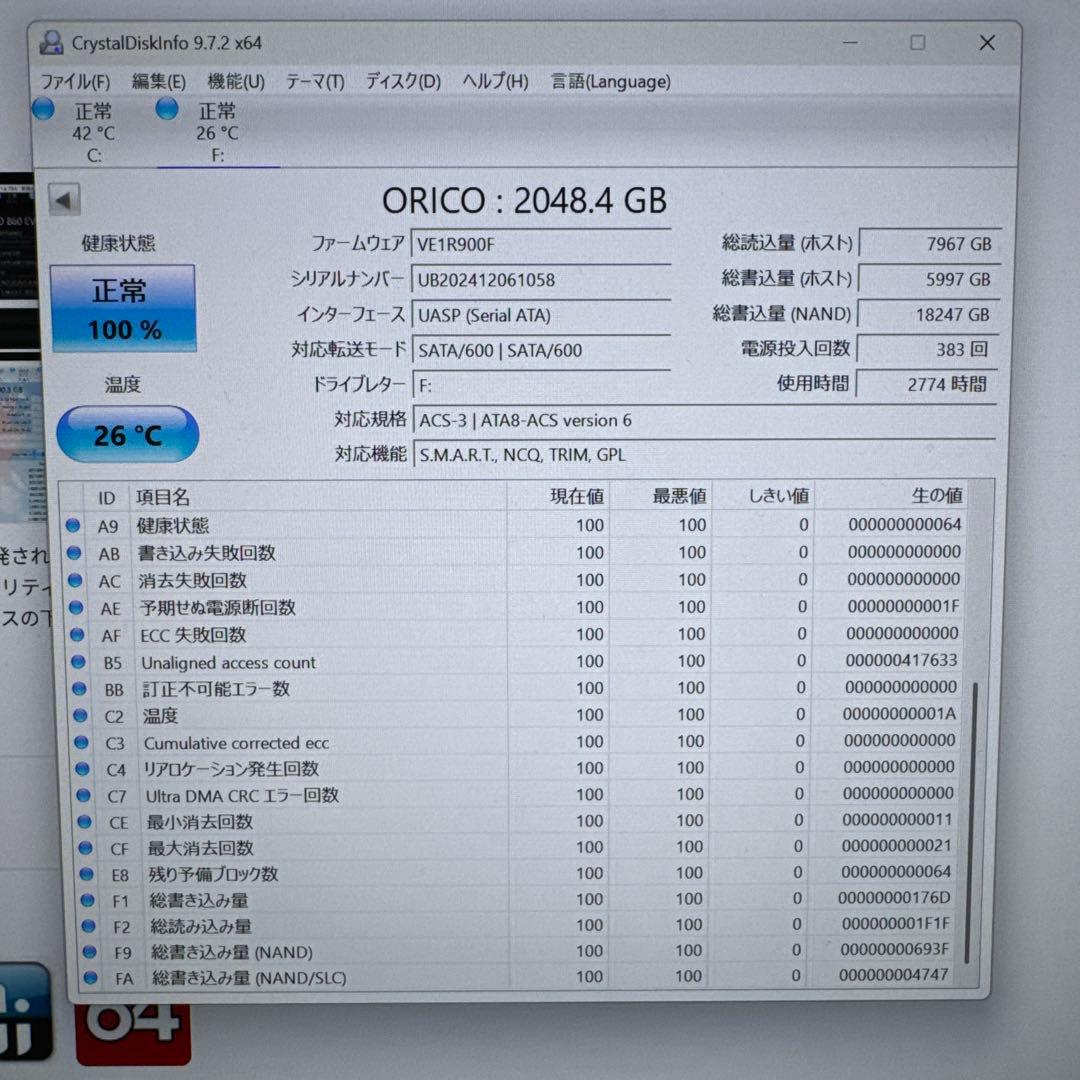Click the previous disk arrow button
Viewport: 1080px width, 1080px height.
(64, 200)
